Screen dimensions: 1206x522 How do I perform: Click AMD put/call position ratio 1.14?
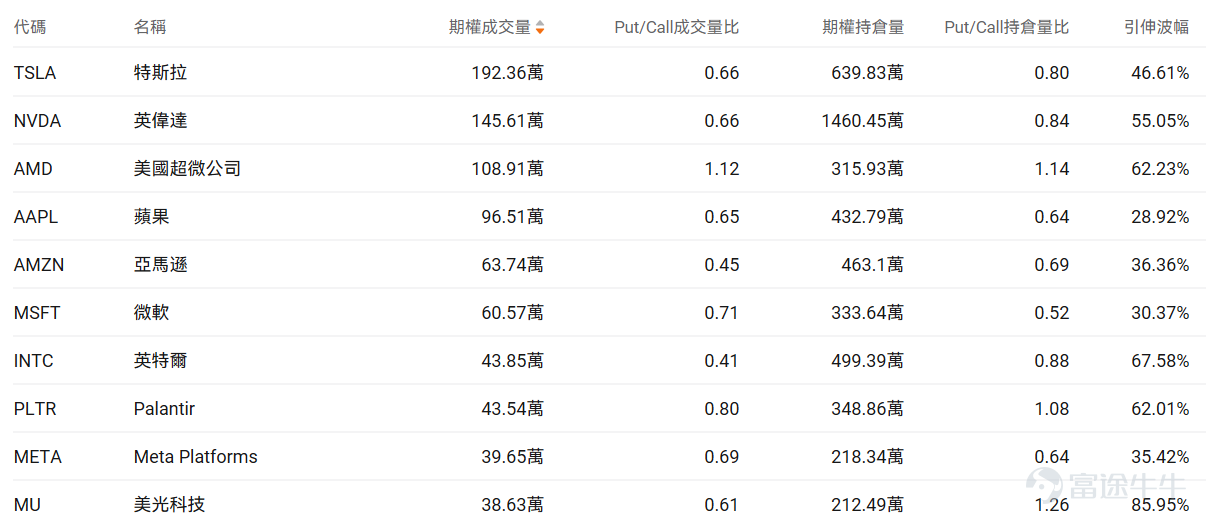[x=1052, y=169]
